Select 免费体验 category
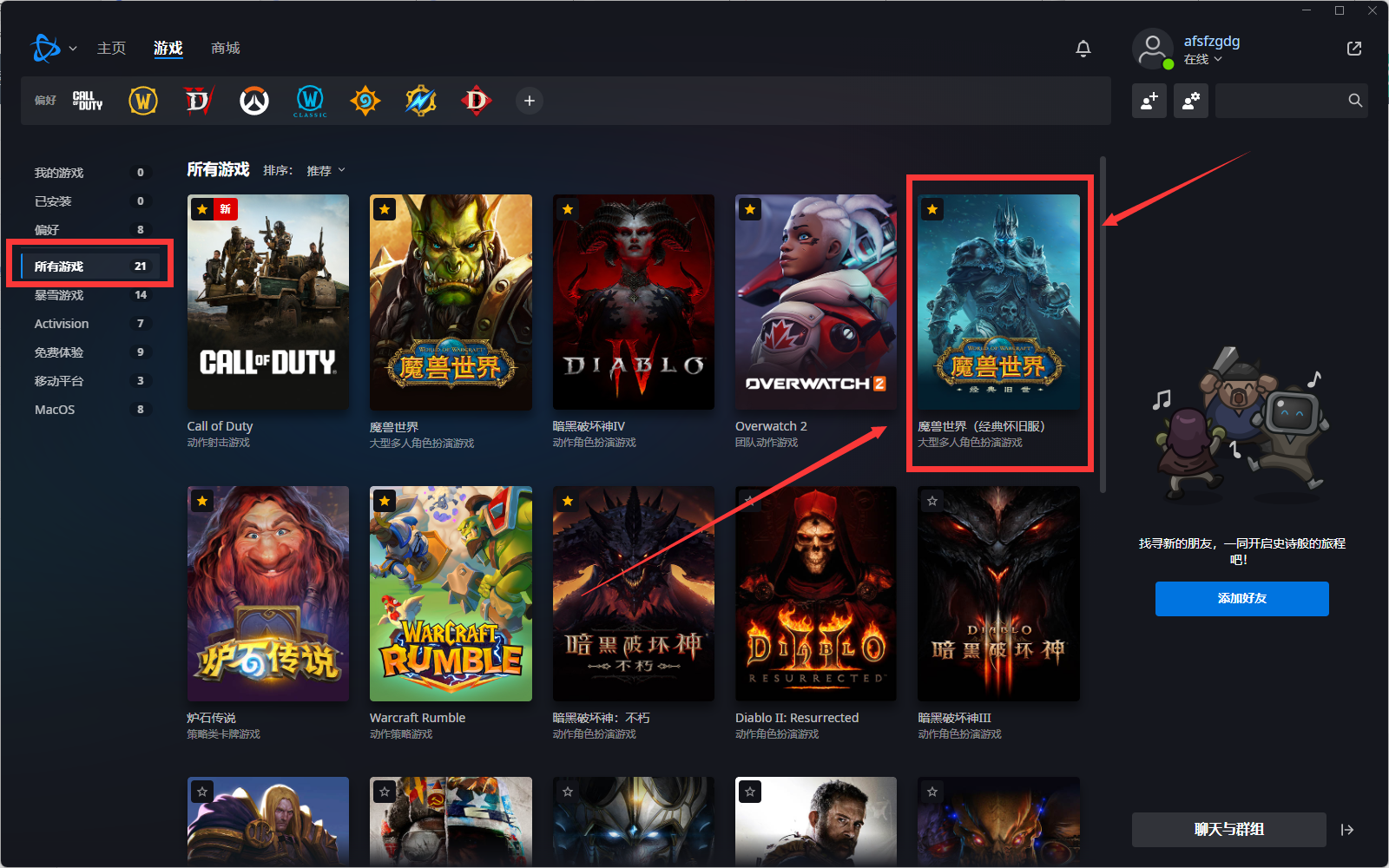The image size is (1389, 868). tap(90, 352)
